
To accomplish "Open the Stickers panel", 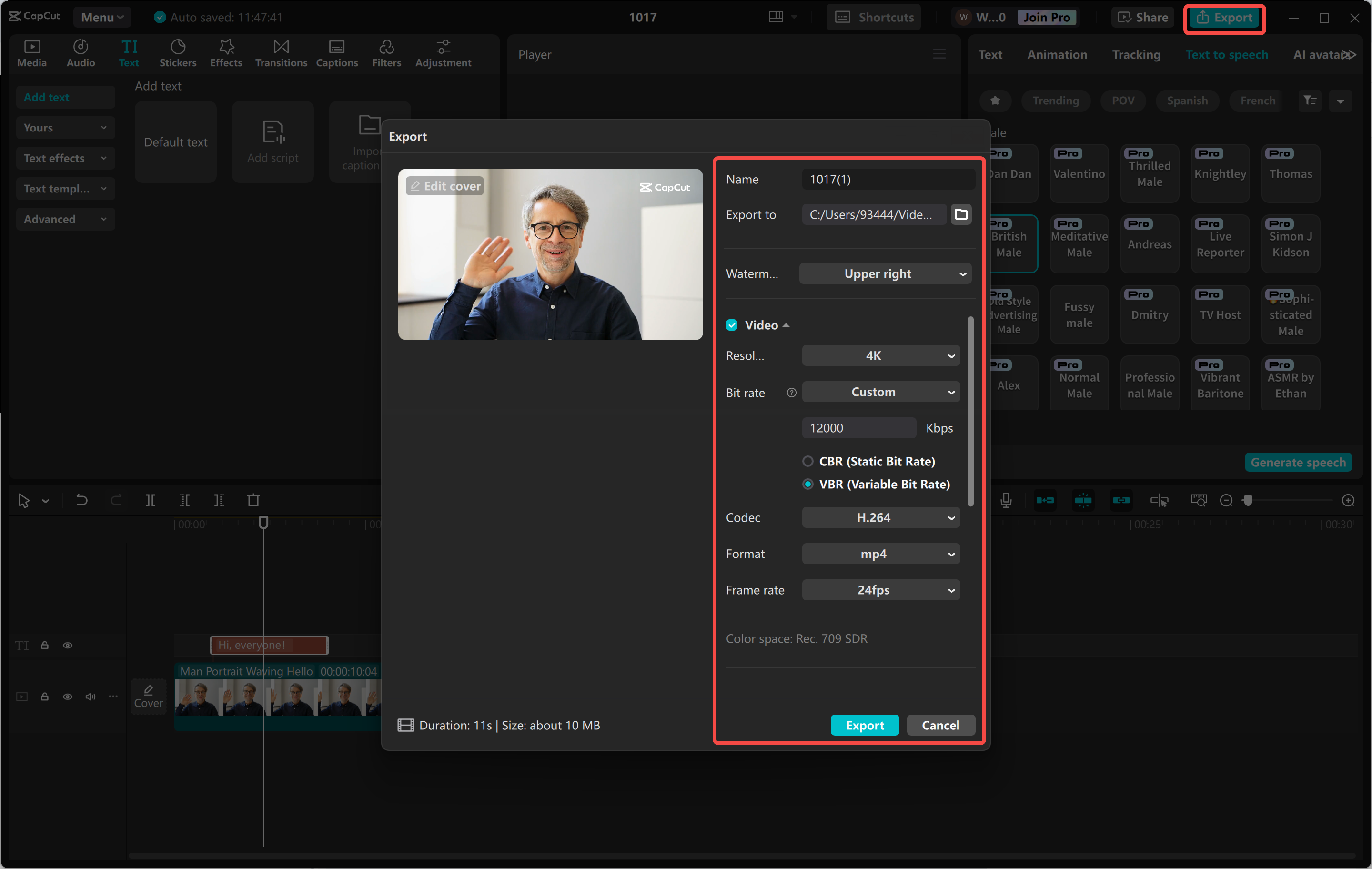I will (x=178, y=53).
